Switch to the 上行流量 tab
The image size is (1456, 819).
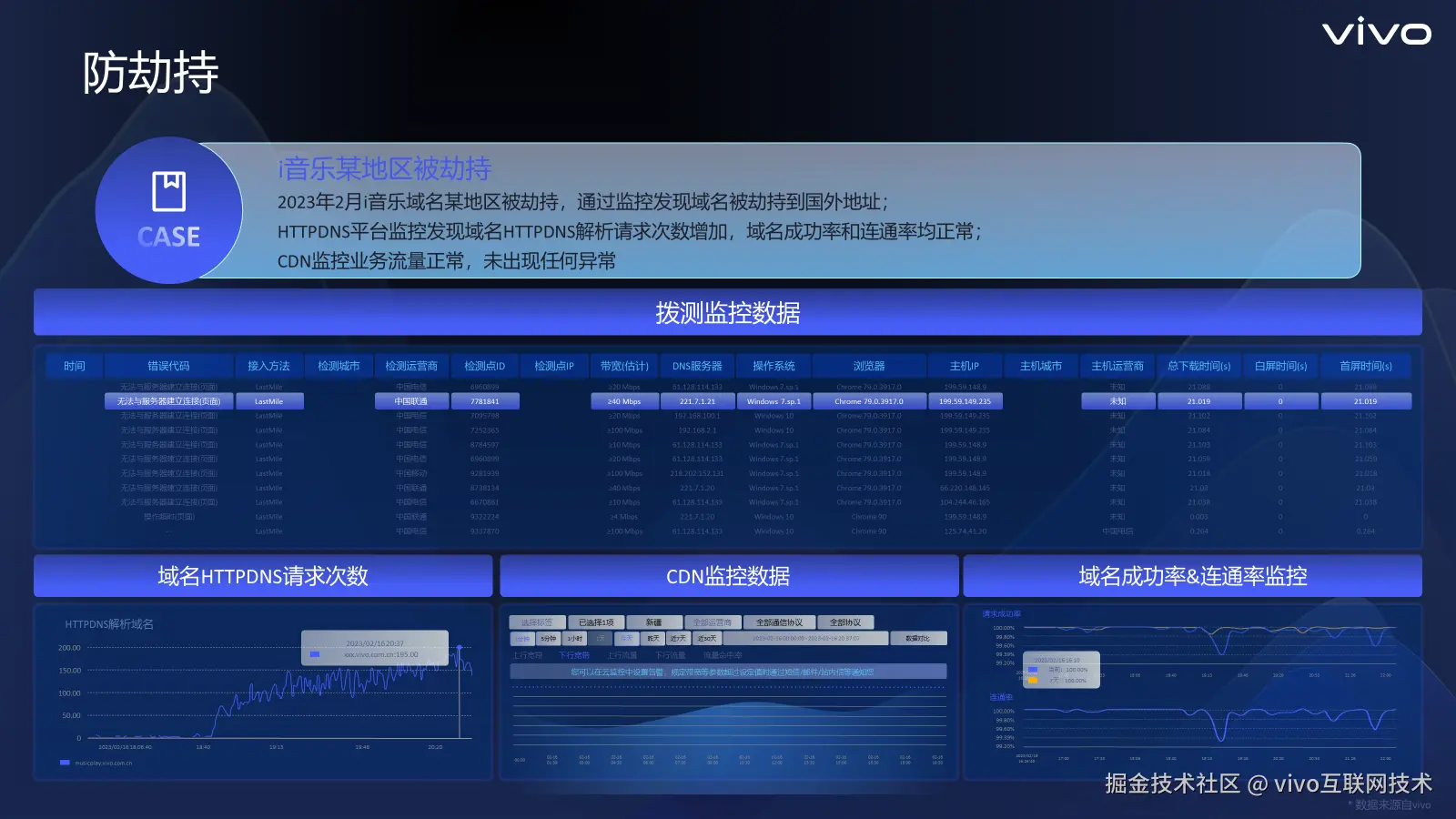point(622,655)
